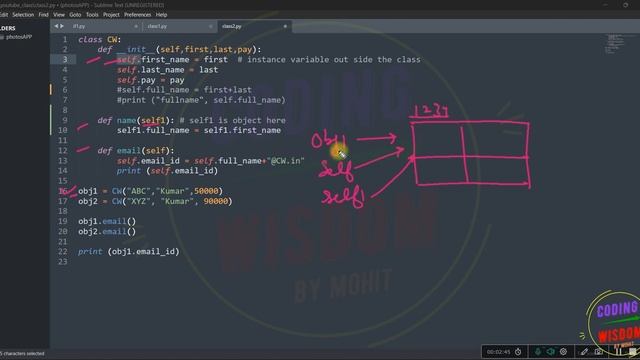Open the Preferences menu
The image size is (640, 360).
pyautogui.click(x=138, y=15)
